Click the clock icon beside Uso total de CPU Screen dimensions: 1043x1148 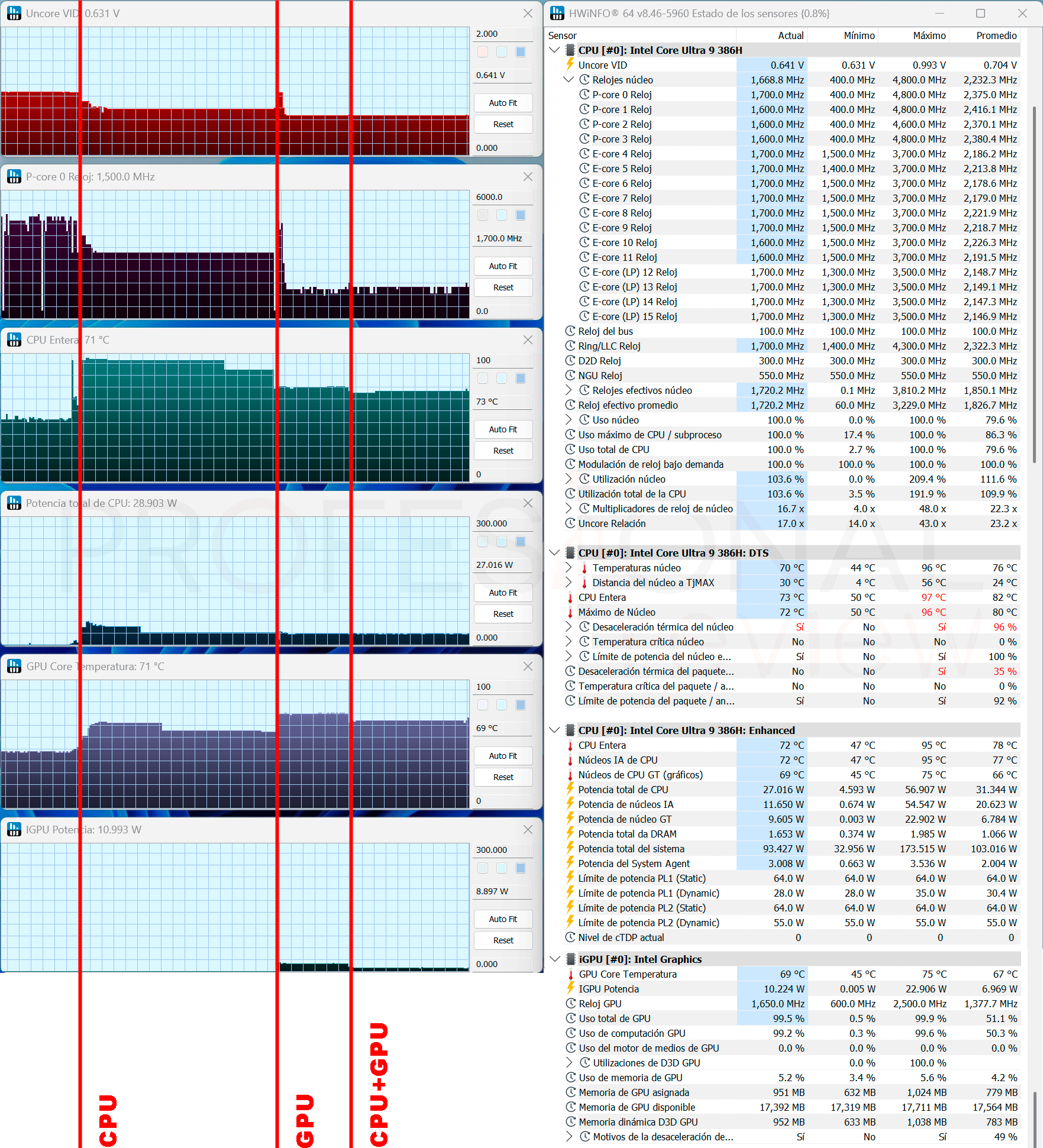[x=570, y=450]
